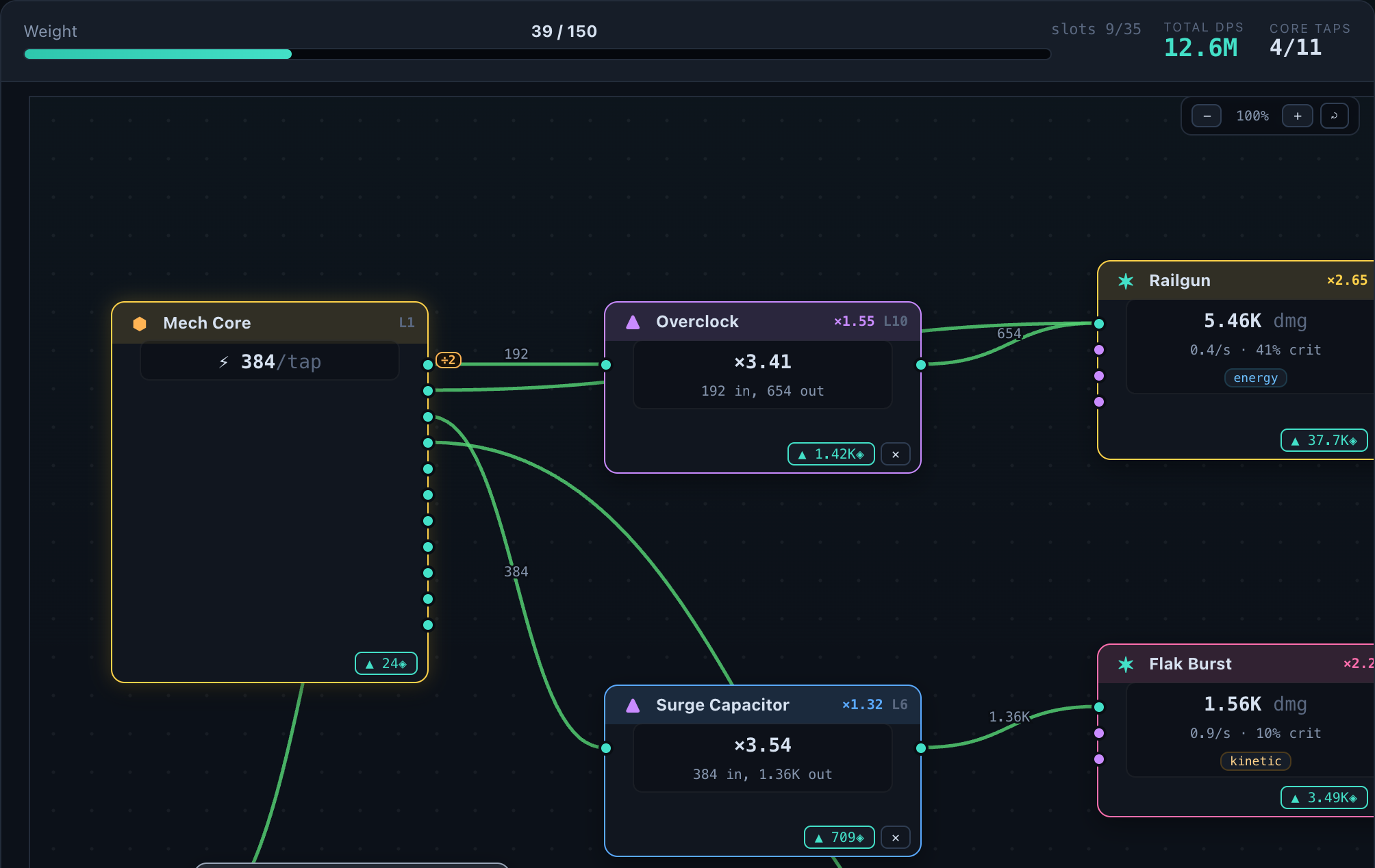Click the Surge Capacitor triangle icon
Viewport: 1375px width, 868px height.
click(x=633, y=705)
